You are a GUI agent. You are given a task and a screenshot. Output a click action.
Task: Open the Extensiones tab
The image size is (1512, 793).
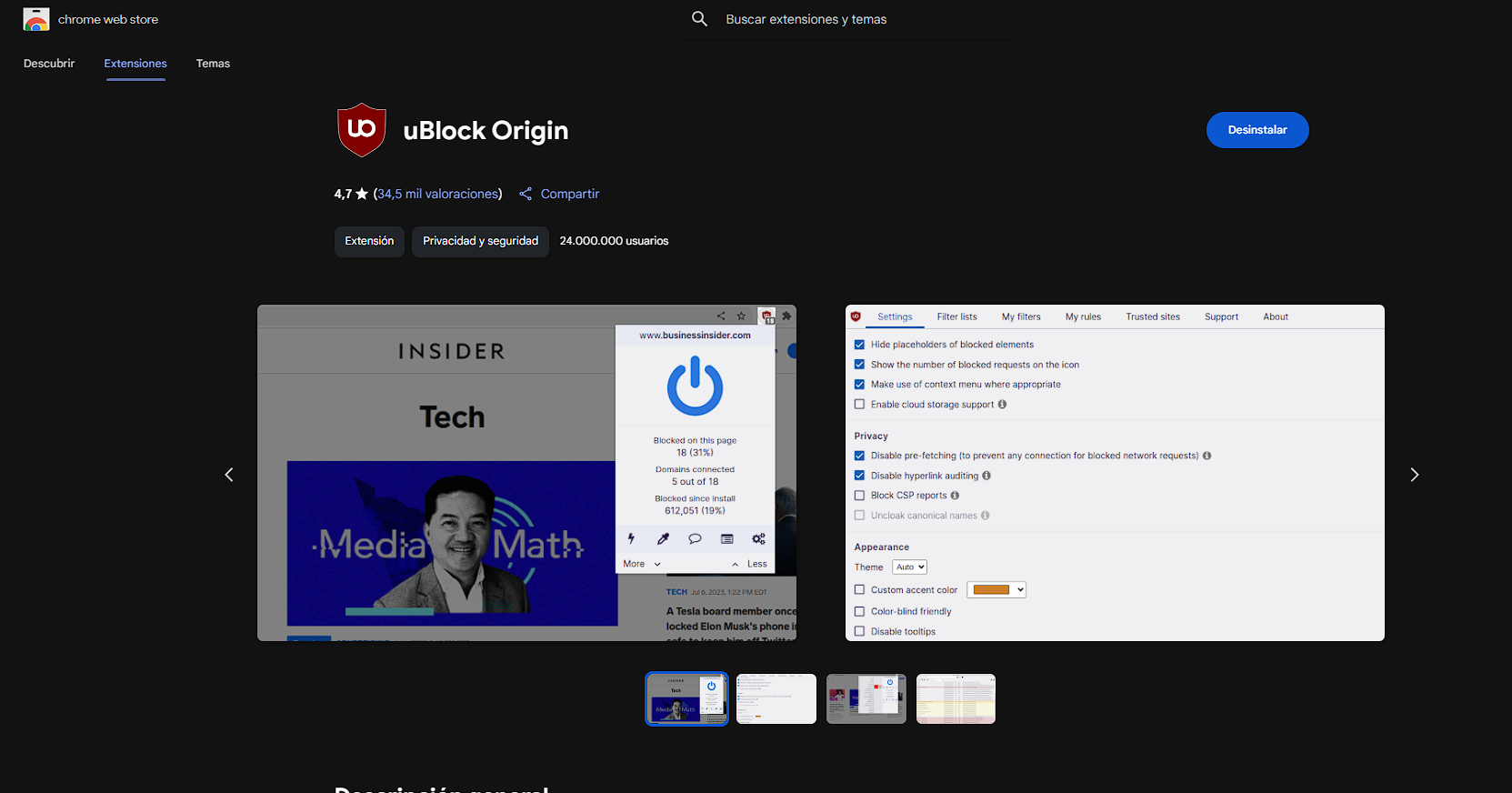pos(135,64)
